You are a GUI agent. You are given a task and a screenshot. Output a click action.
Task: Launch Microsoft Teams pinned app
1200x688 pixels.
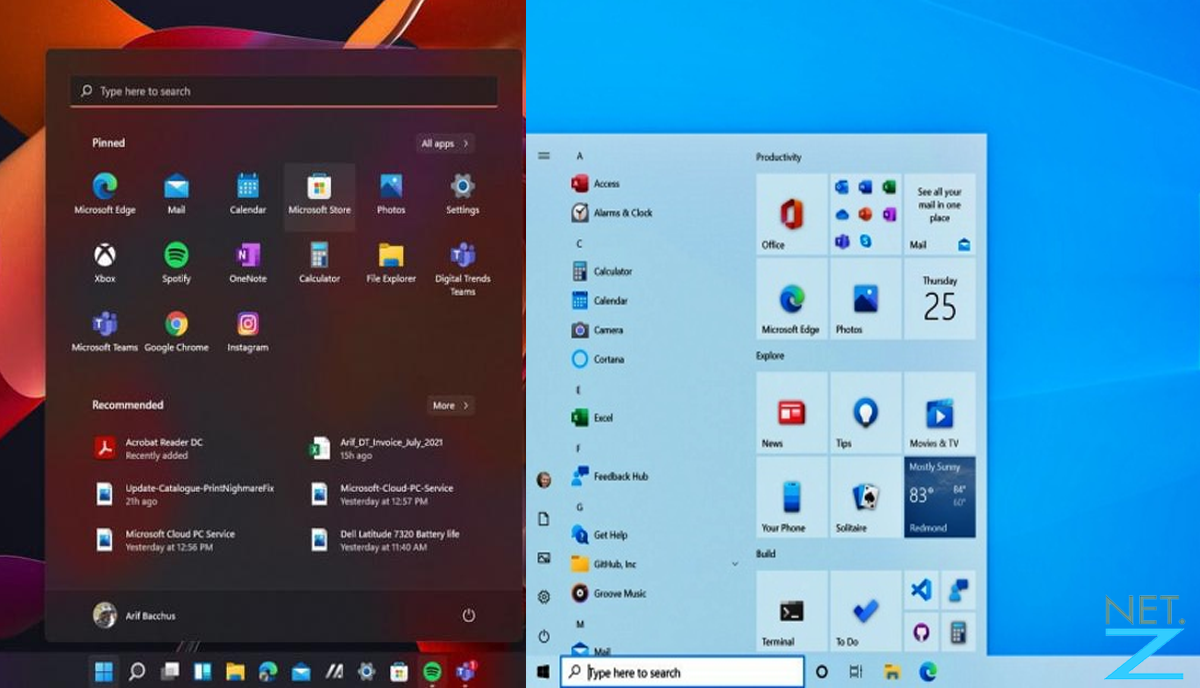coord(105,332)
